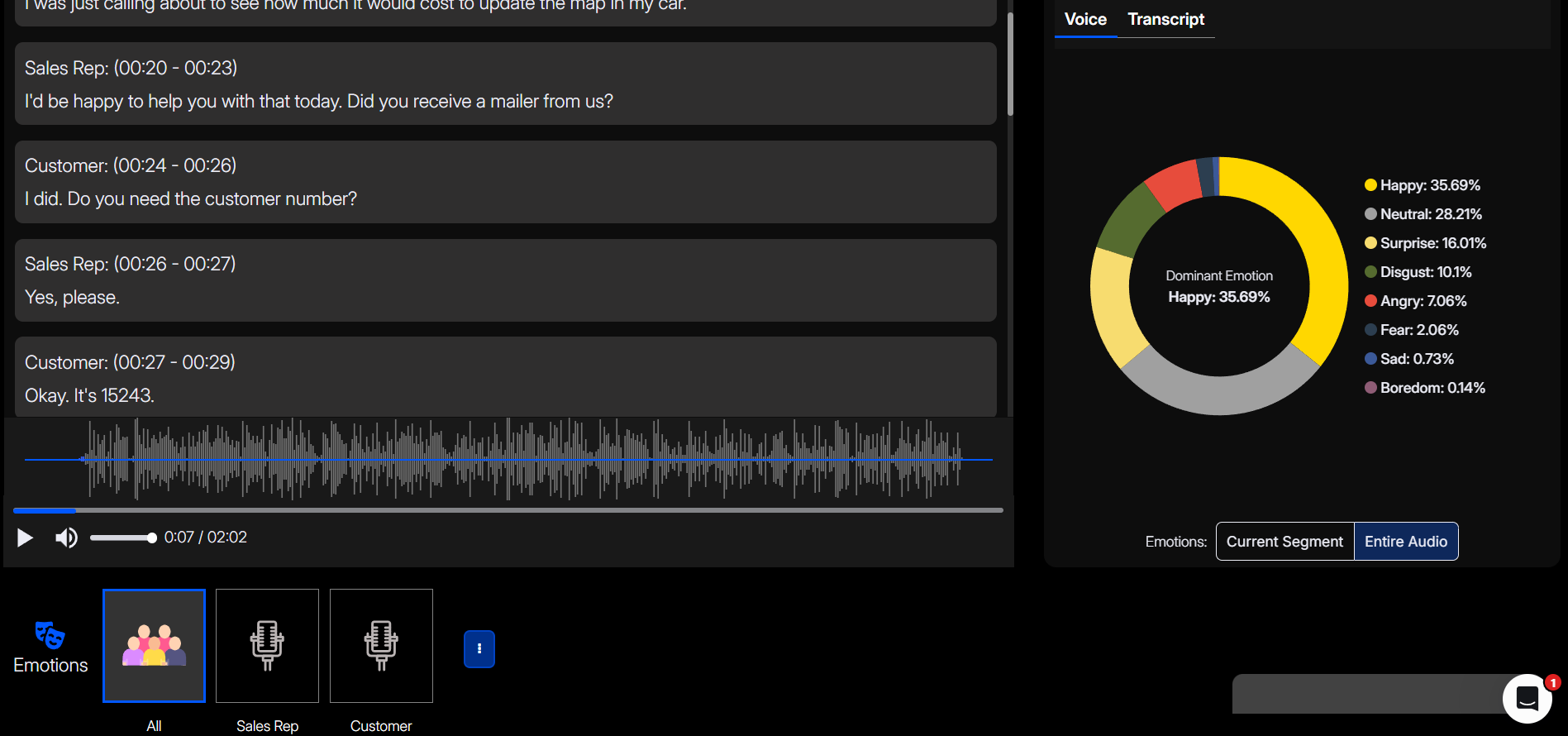This screenshot has height=736, width=1568.
Task: Click the Angry legend red dot
Action: click(1370, 301)
